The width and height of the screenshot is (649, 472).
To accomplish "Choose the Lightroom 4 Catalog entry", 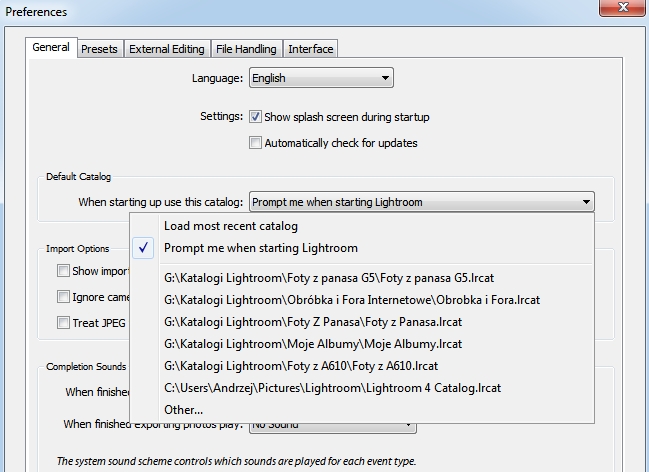I will click(333, 388).
